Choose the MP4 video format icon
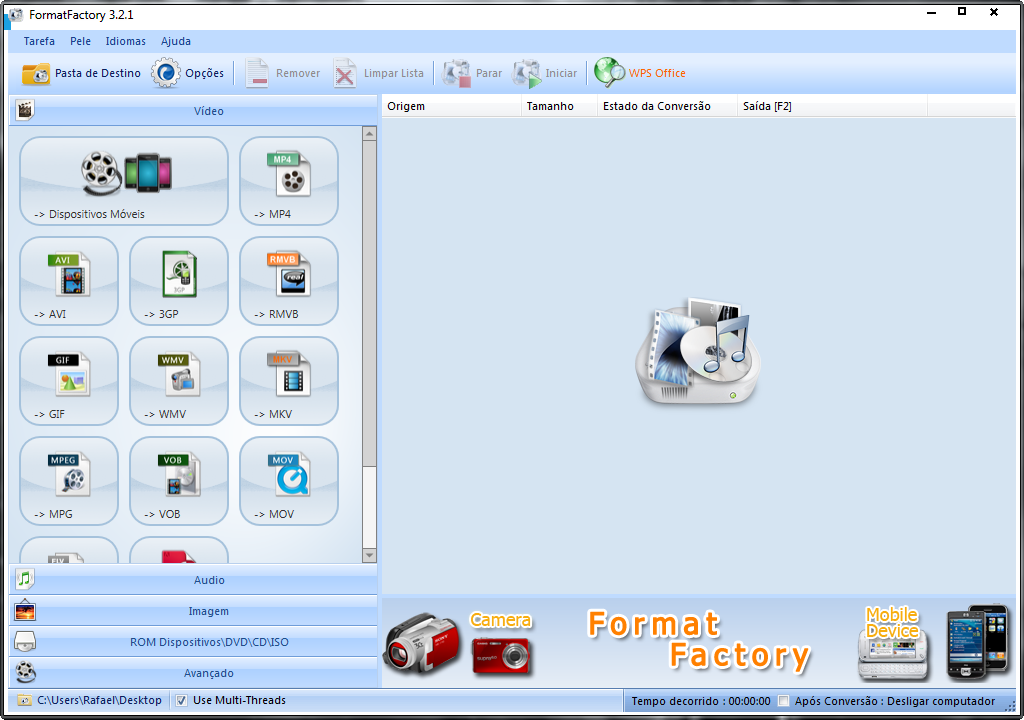The width and height of the screenshot is (1024, 720). point(289,181)
